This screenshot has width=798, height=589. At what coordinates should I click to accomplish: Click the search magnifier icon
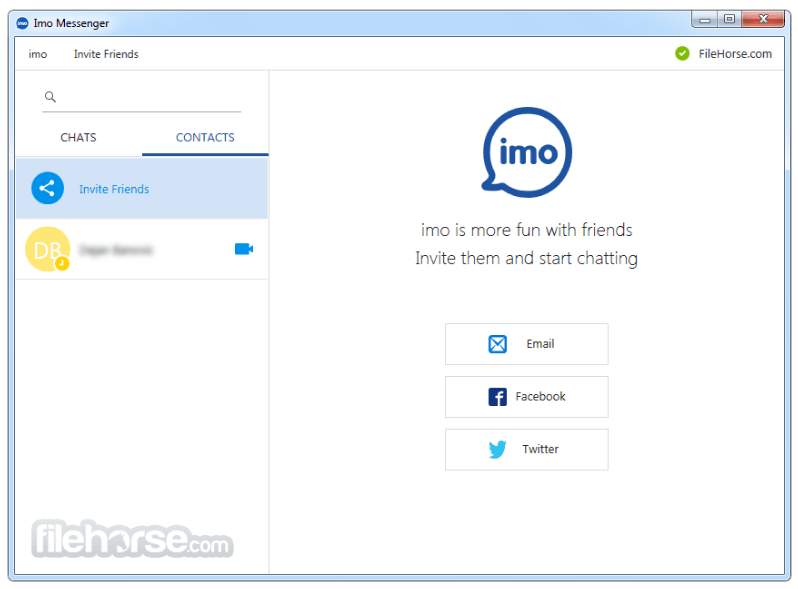pos(50,97)
